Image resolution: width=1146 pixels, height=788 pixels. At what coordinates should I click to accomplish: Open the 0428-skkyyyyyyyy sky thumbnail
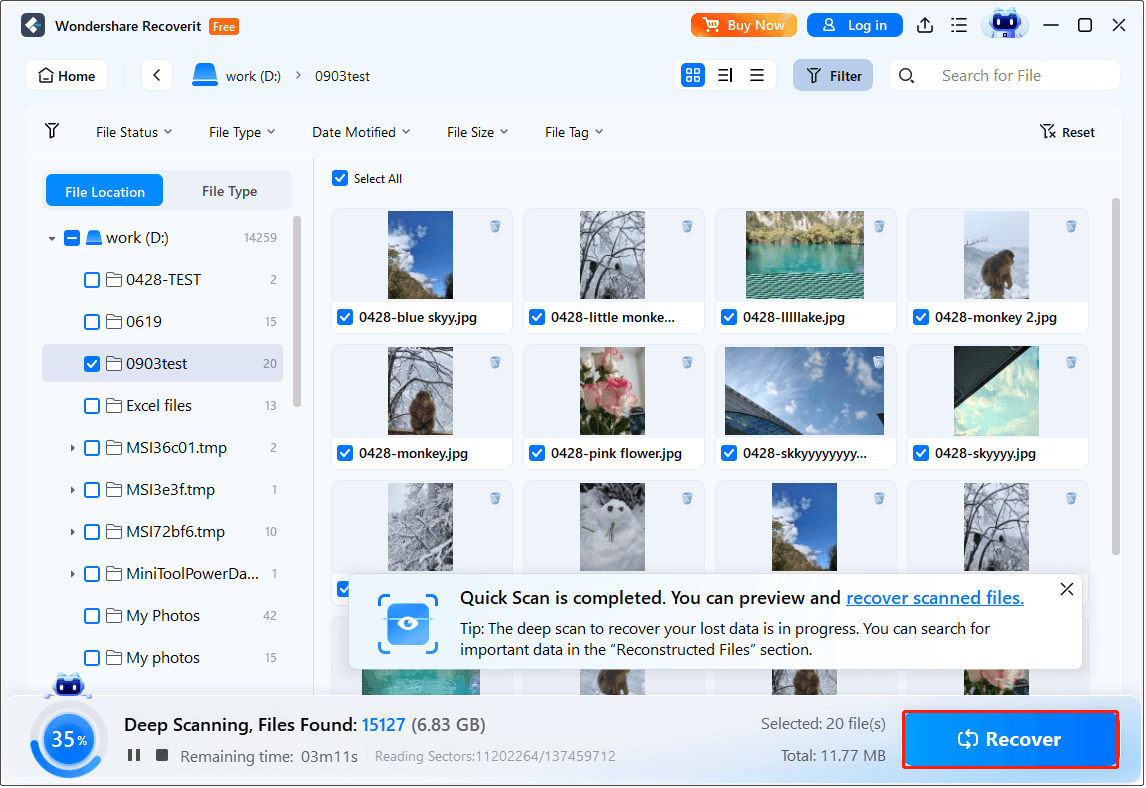[804, 391]
